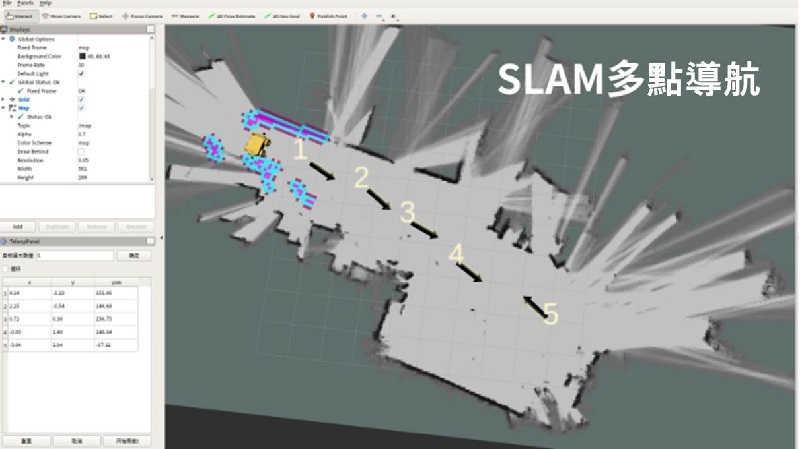Expand the Grid display node
The image size is (800, 449).
coord(4,99)
